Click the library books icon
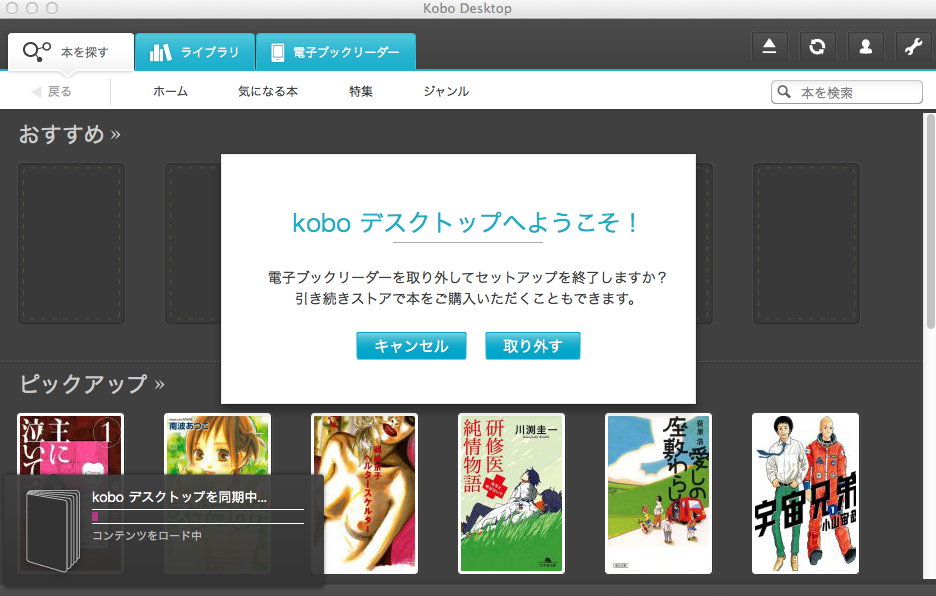Screen dimensions: 936x596 point(160,53)
